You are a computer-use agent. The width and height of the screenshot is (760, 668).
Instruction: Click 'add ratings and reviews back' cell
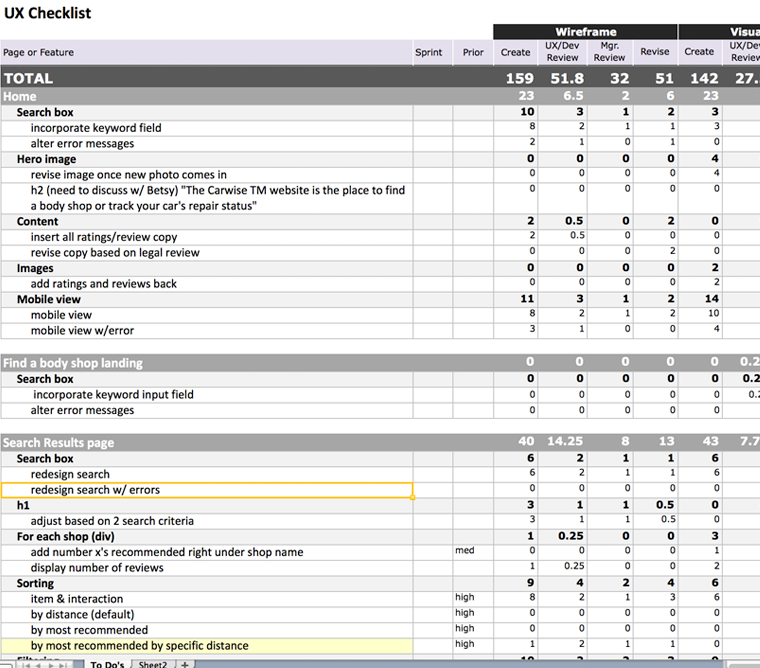(x=206, y=284)
